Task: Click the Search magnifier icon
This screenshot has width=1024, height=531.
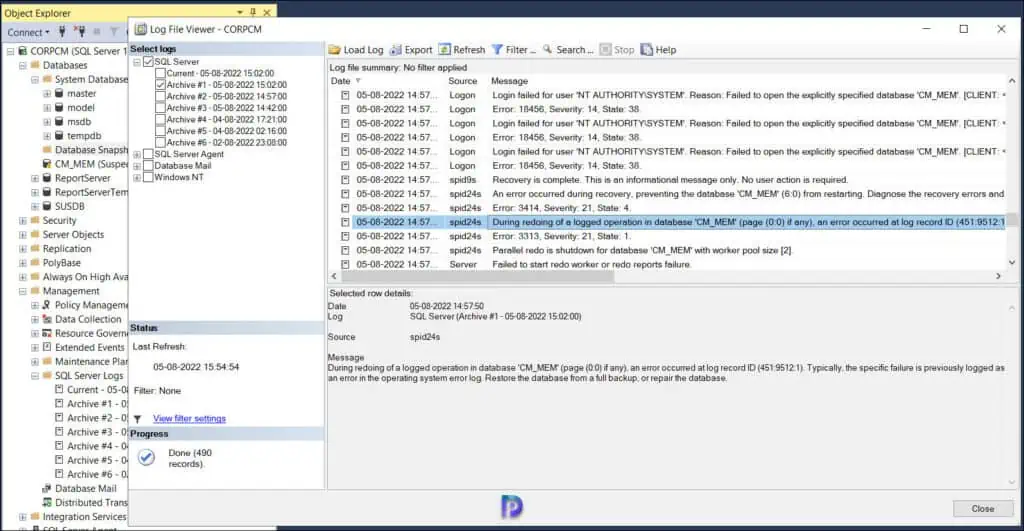Action: tap(547, 50)
